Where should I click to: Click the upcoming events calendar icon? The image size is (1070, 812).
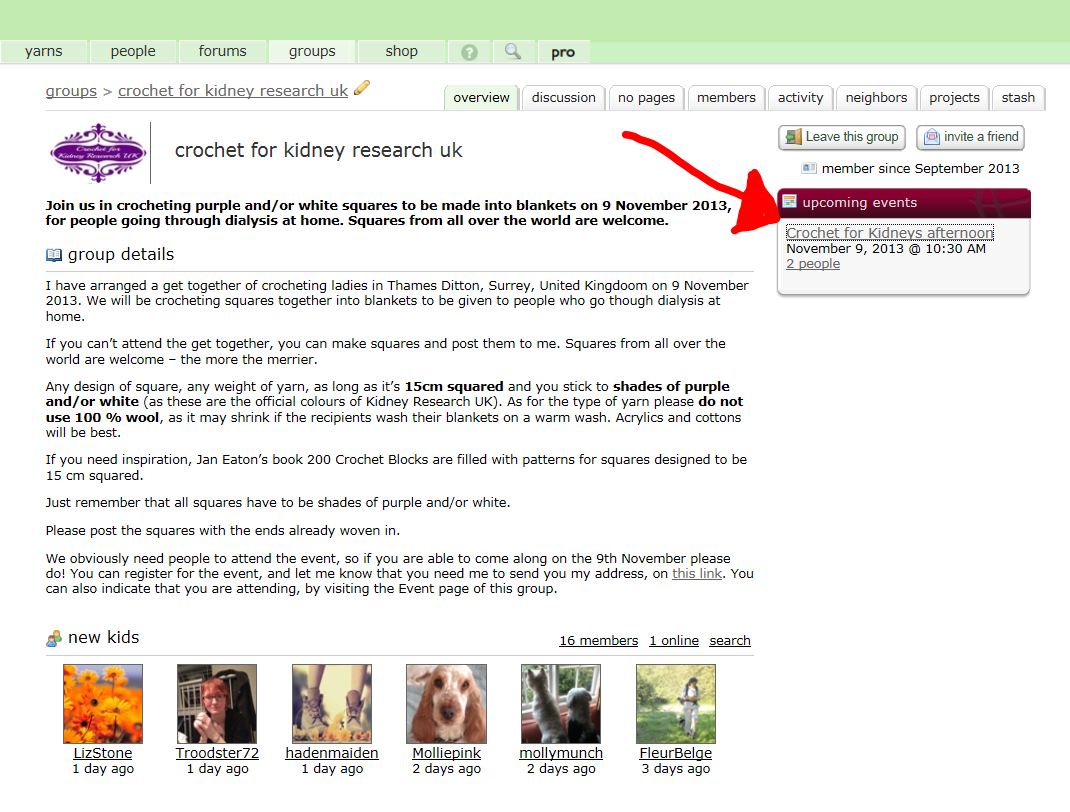point(790,202)
